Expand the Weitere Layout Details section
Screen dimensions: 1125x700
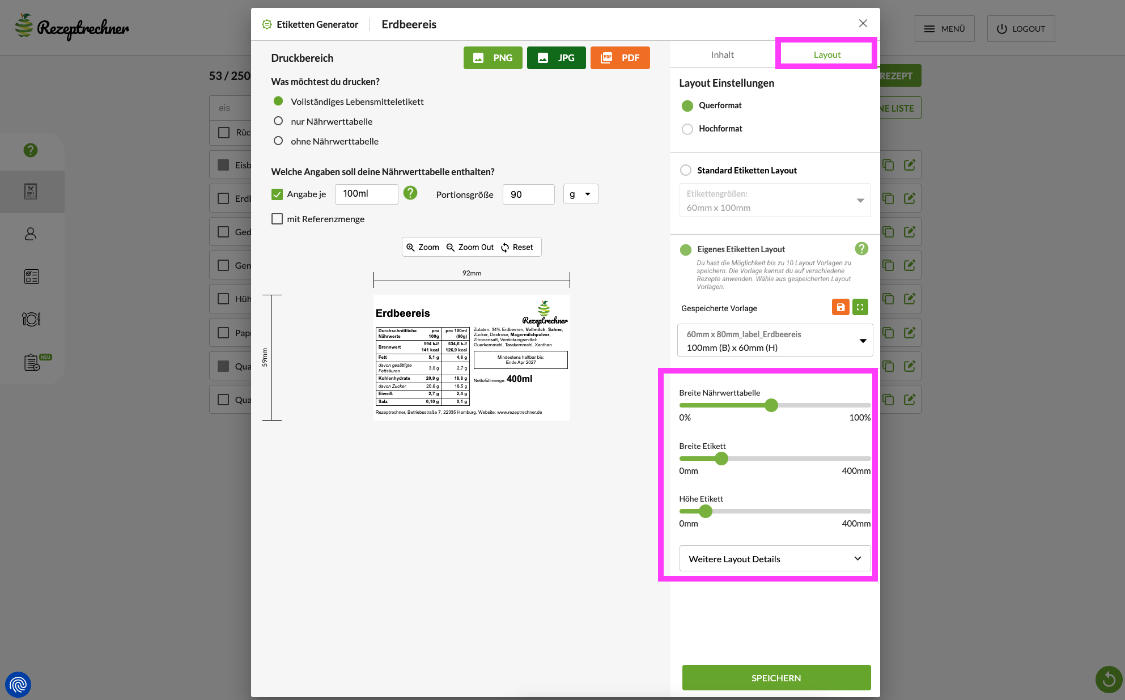[775, 558]
